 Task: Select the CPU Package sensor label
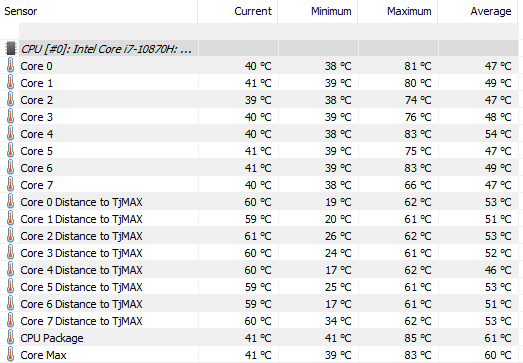[52, 338]
